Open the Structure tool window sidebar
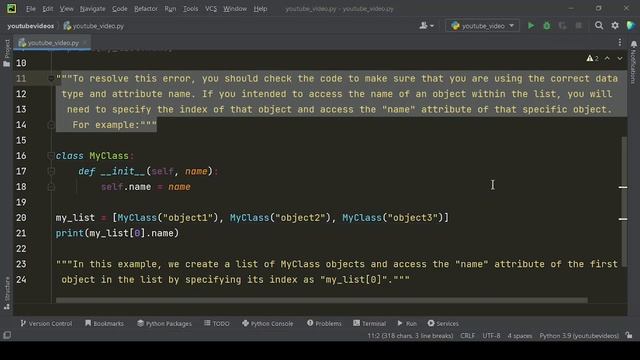 [x=7, y=293]
